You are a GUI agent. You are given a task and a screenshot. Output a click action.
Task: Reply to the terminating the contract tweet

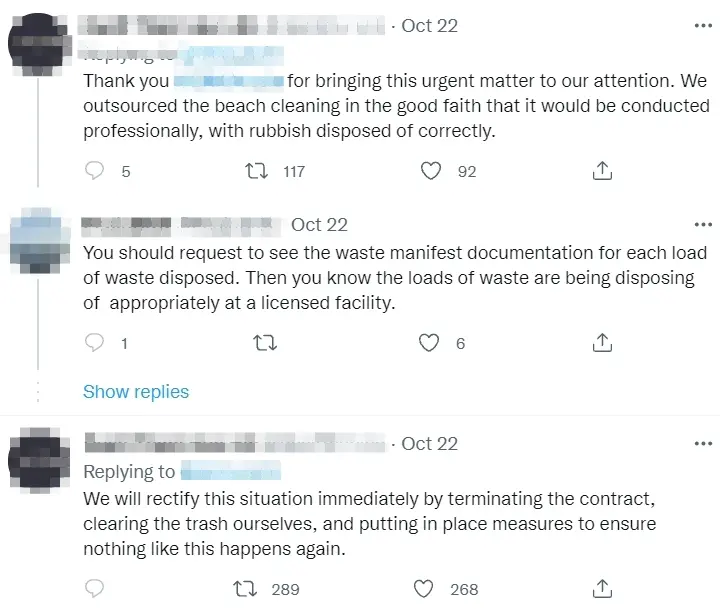click(x=95, y=588)
